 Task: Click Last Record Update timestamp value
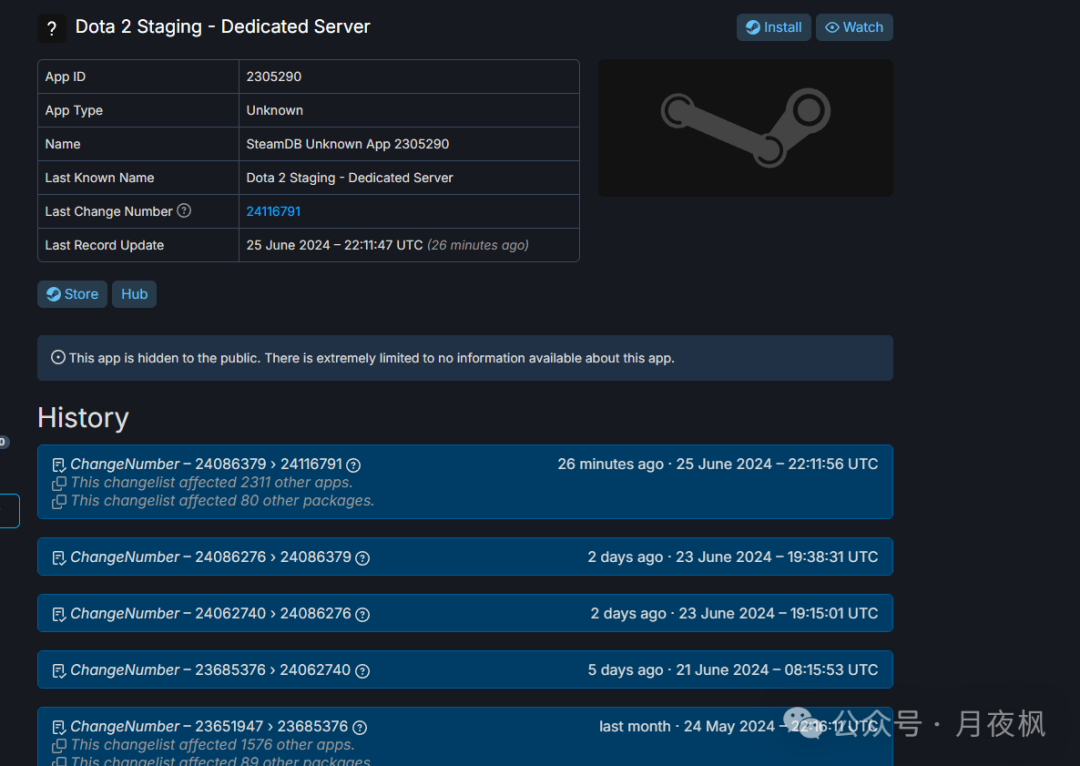click(388, 245)
